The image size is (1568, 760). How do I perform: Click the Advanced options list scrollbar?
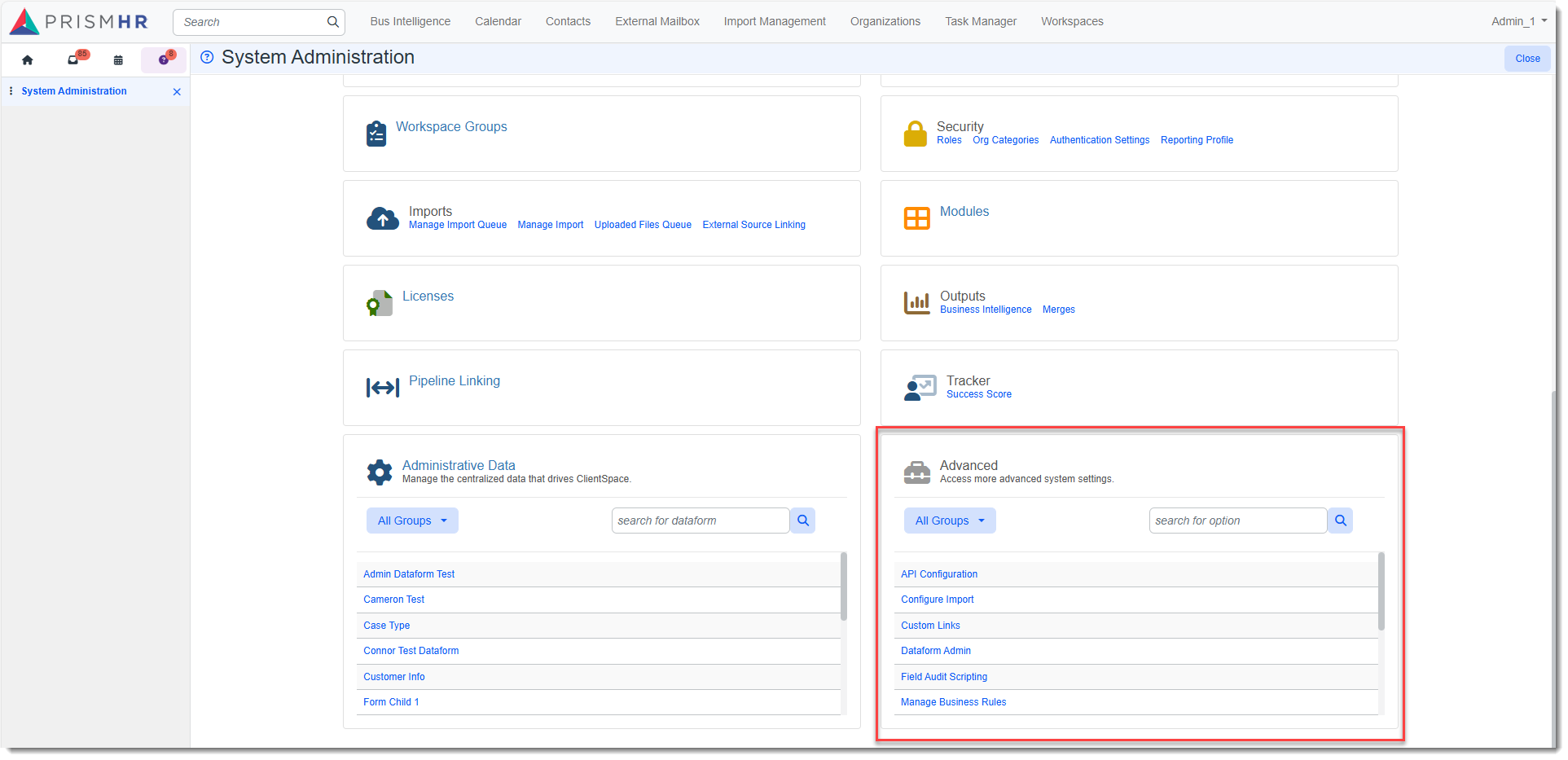pyautogui.click(x=1381, y=592)
